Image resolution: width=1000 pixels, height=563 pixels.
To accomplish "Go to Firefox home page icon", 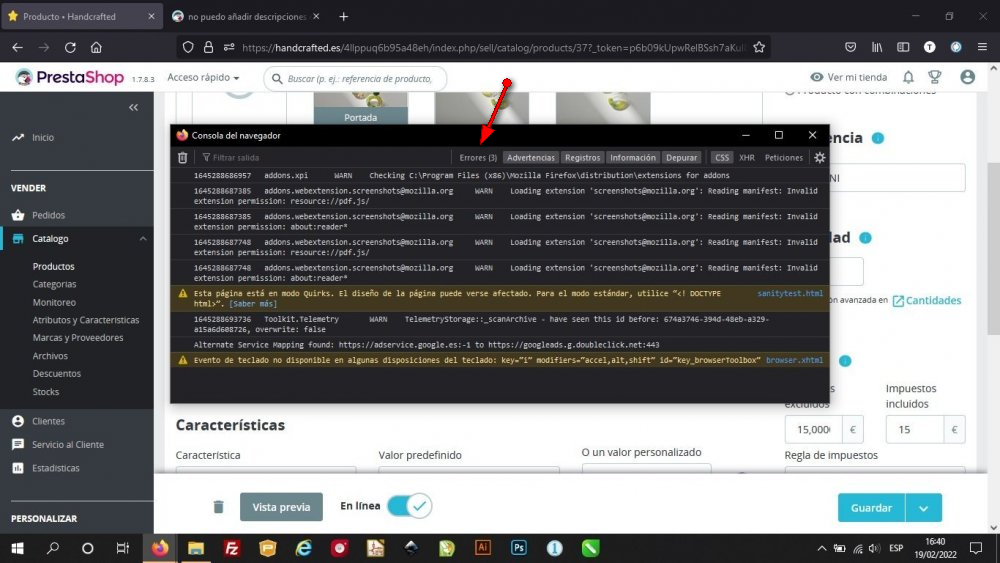I will point(96,47).
